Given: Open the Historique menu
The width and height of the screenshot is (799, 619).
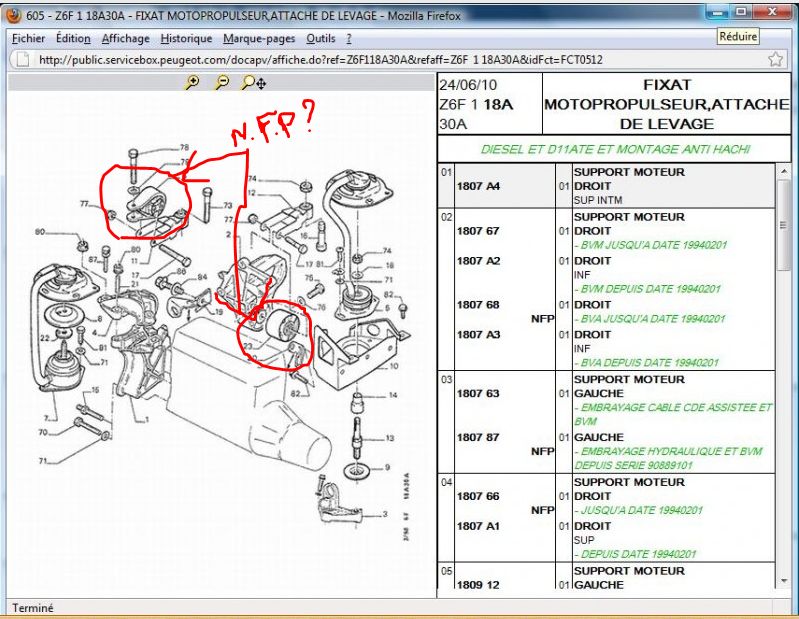Looking at the screenshot, I should point(186,39).
